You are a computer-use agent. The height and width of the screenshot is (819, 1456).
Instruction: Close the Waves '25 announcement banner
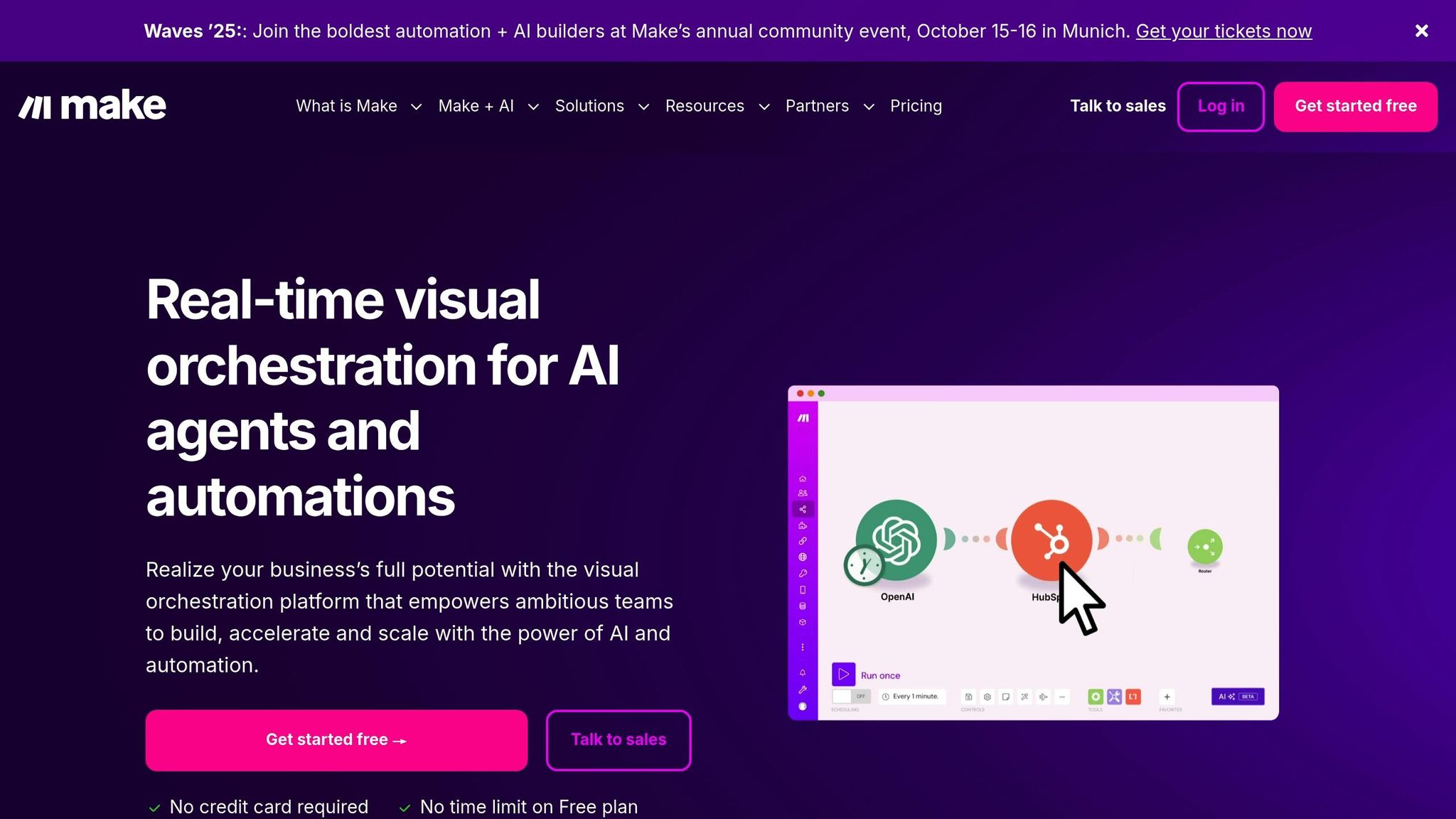click(x=1421, y=31)
